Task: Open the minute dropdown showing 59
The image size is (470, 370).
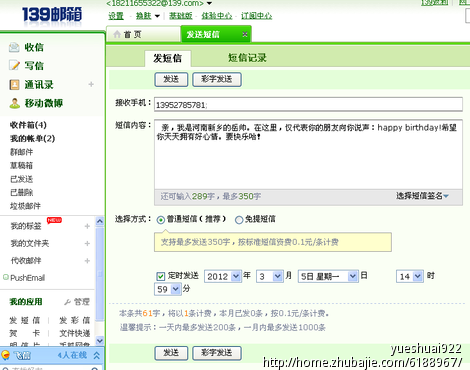Action: click(x=168, y=289)
